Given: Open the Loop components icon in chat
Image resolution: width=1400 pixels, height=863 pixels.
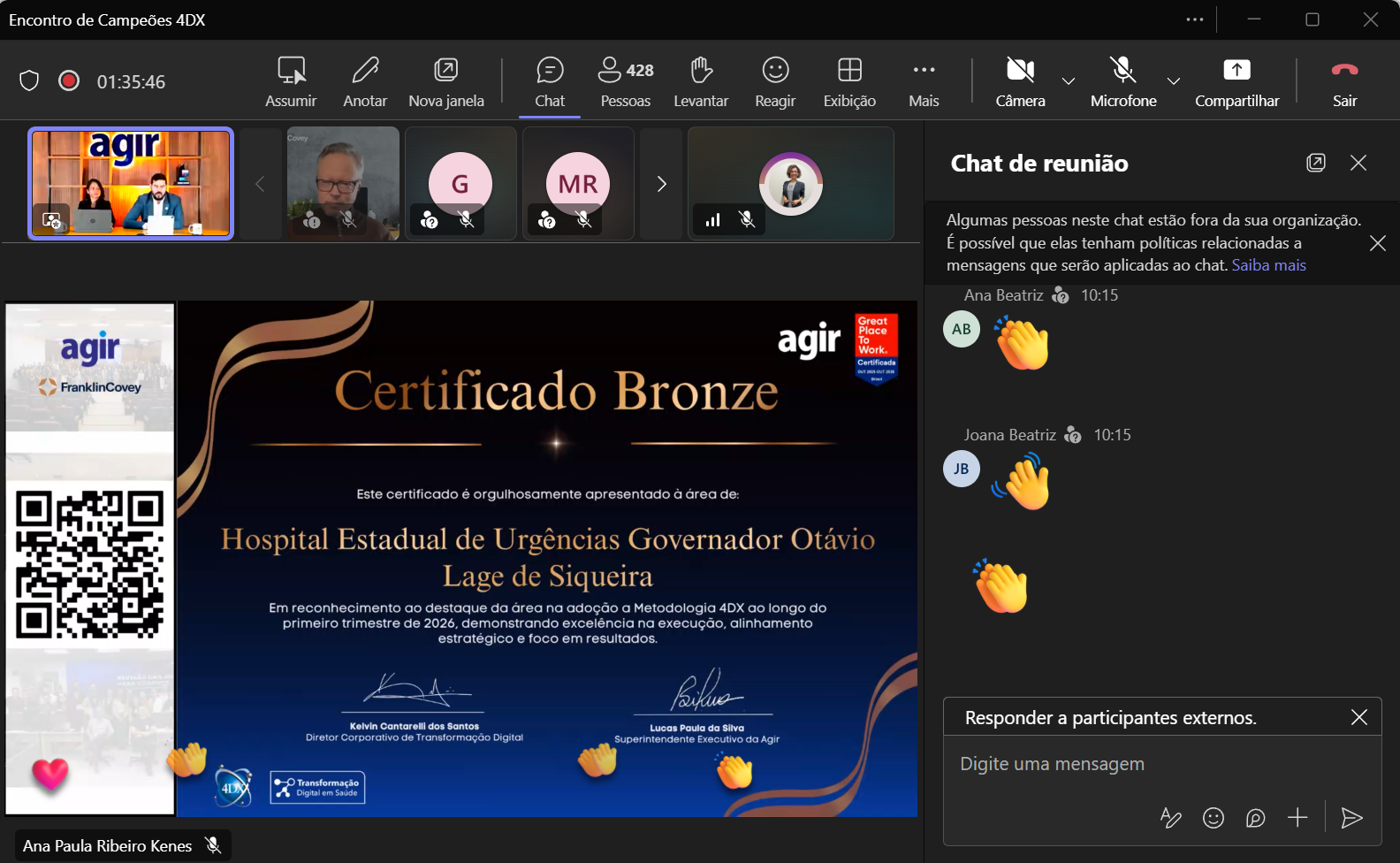Looking at the screenshot, I should 1255,818.
